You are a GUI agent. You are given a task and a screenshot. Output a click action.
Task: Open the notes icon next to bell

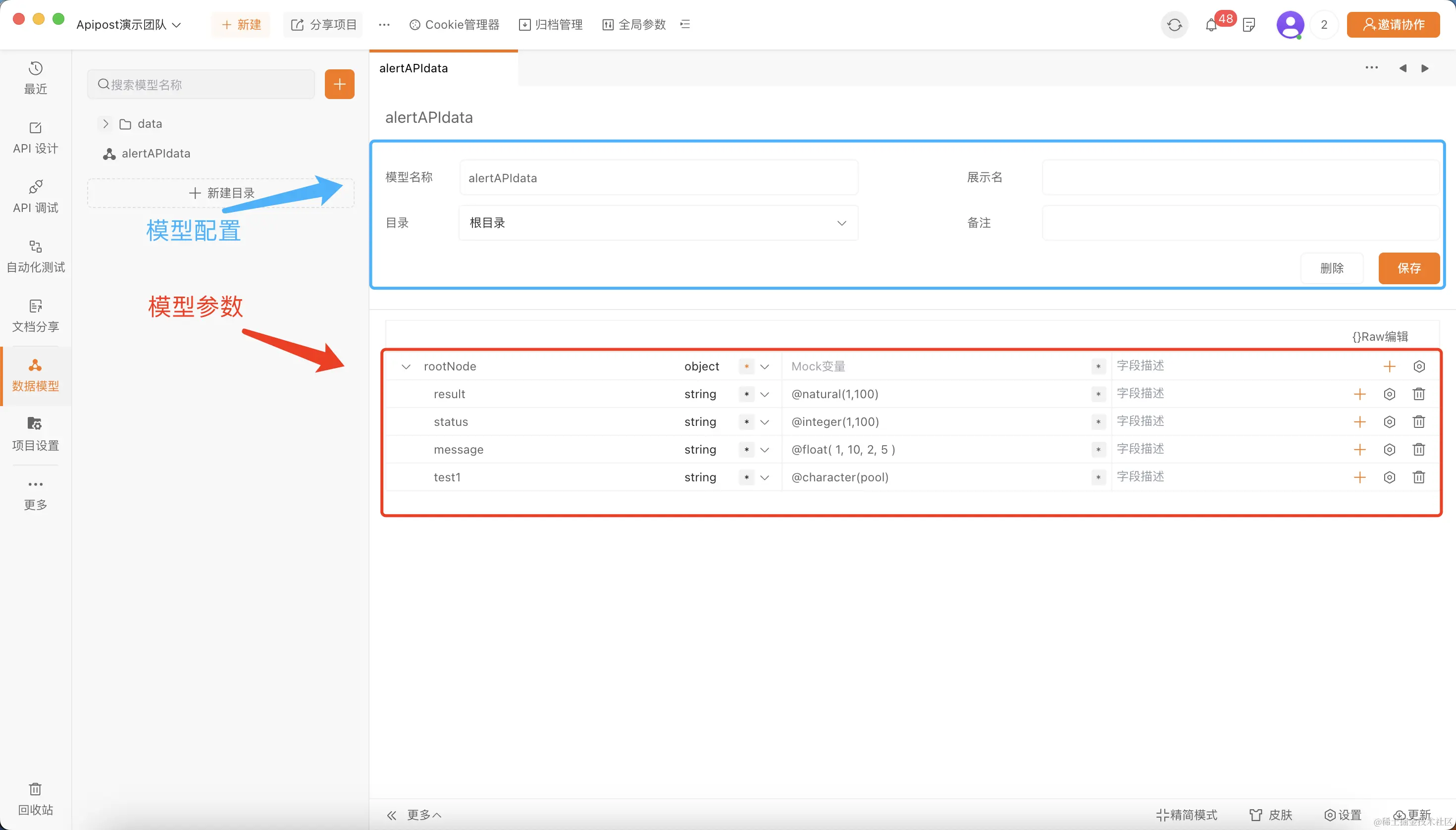click(x=1248, y=25)
